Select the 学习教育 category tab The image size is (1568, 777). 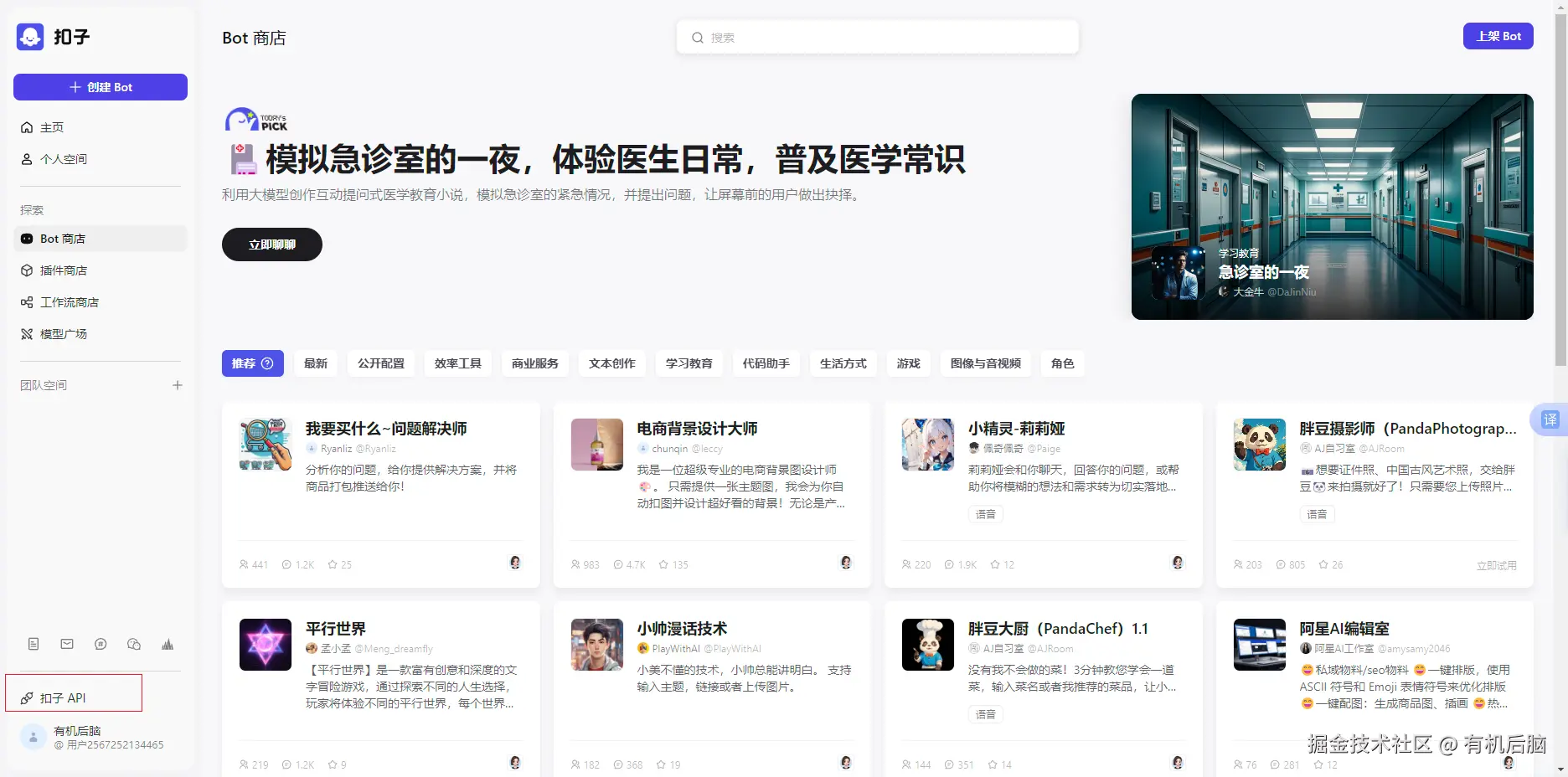pyautogui.click(x=689, y=363)
